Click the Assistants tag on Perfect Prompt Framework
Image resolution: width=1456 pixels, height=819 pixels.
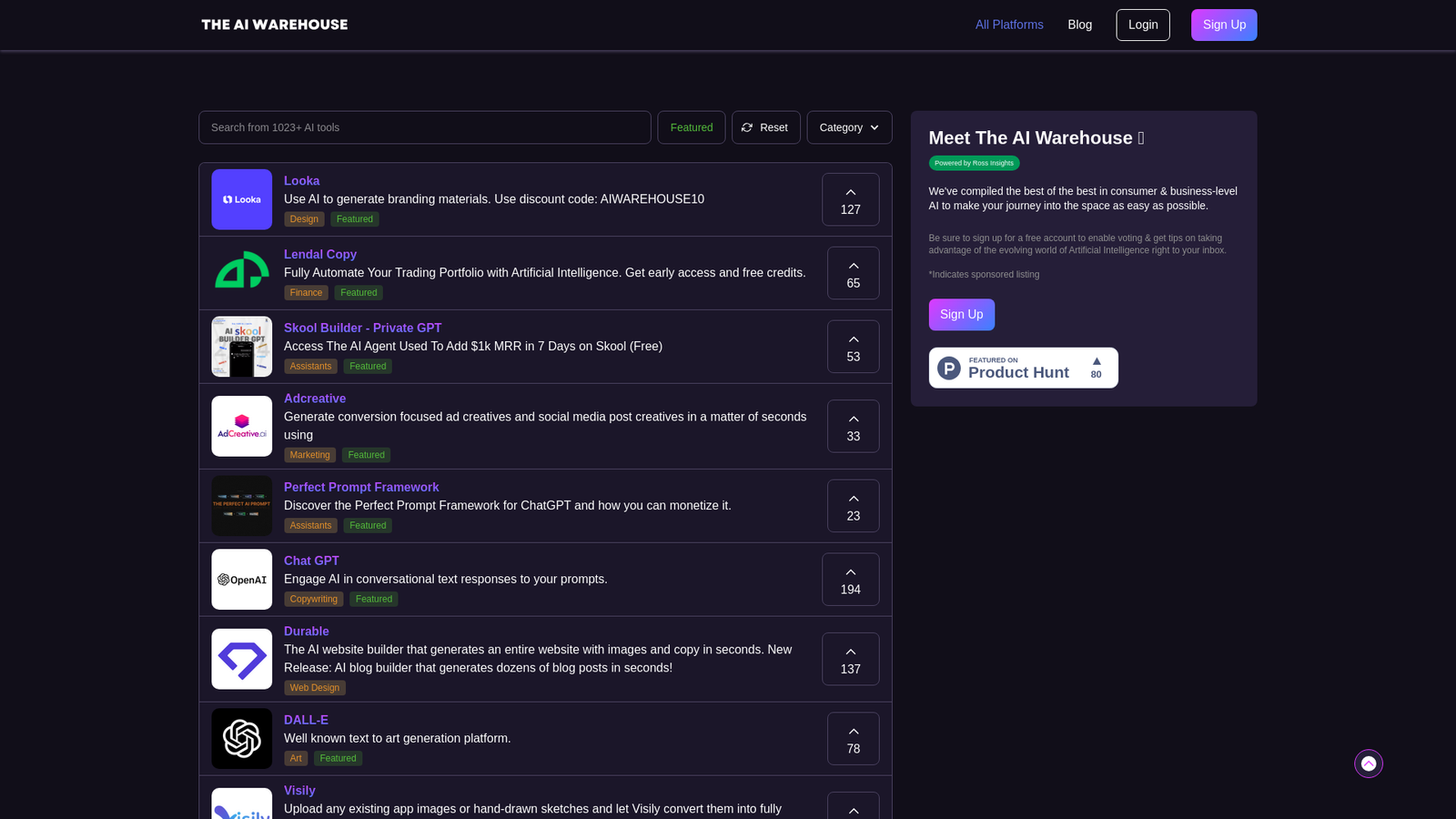coord(310,526)
